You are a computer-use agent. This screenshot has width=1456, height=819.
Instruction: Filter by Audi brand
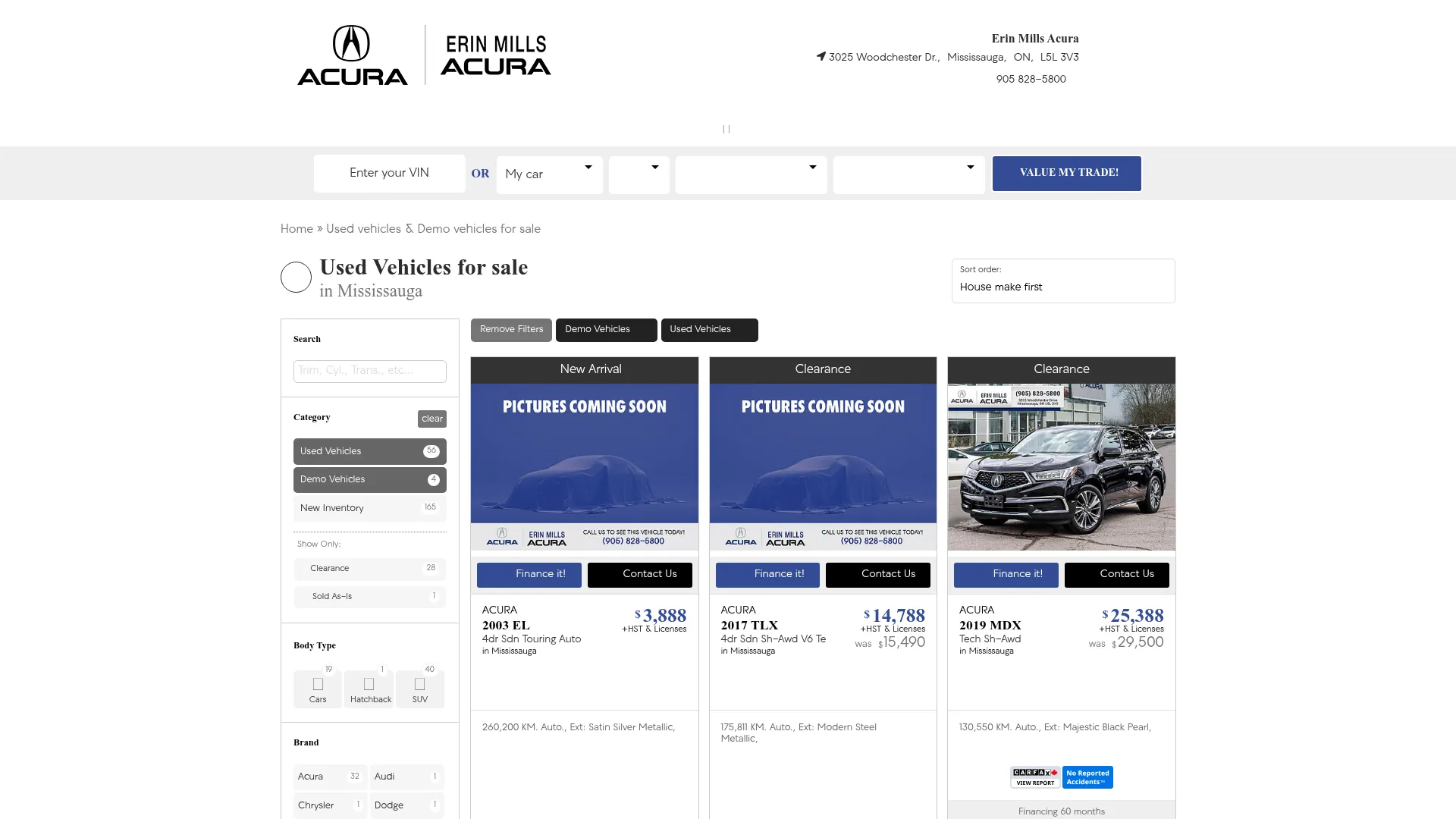coord(407,777)
